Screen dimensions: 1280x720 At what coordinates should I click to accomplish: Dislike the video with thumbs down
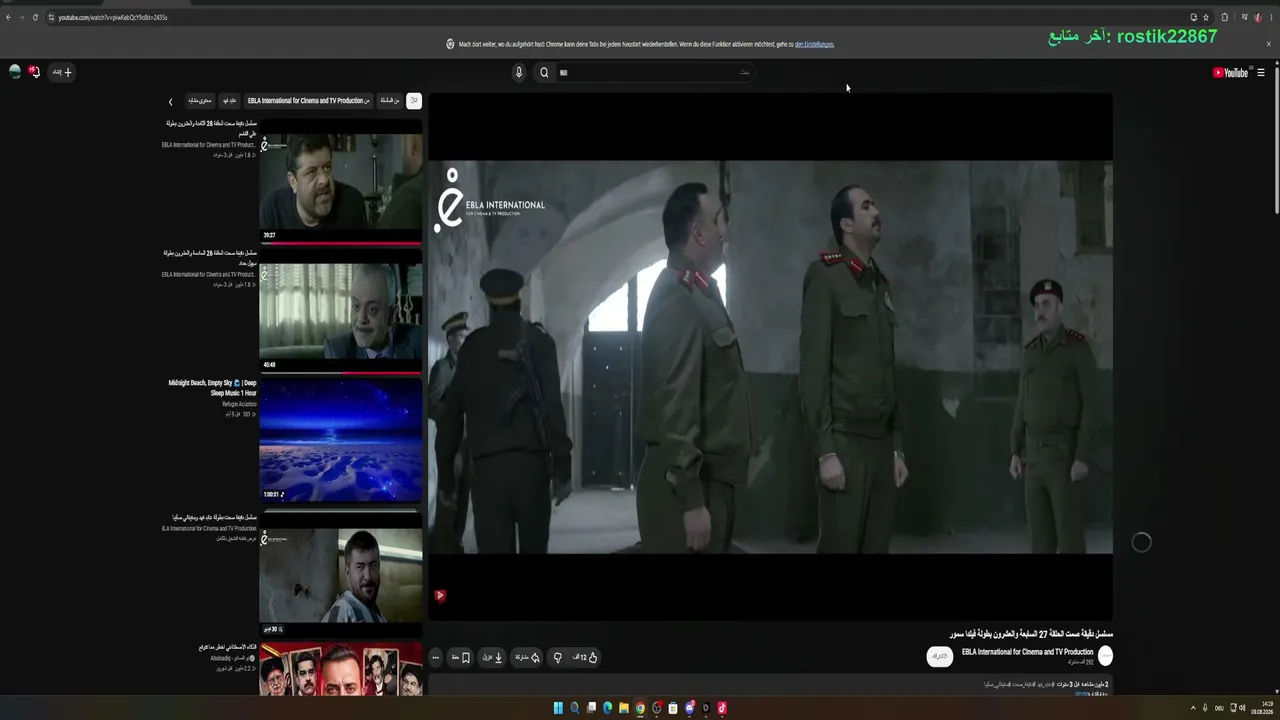pyautogui.click(x=557, y=657)
